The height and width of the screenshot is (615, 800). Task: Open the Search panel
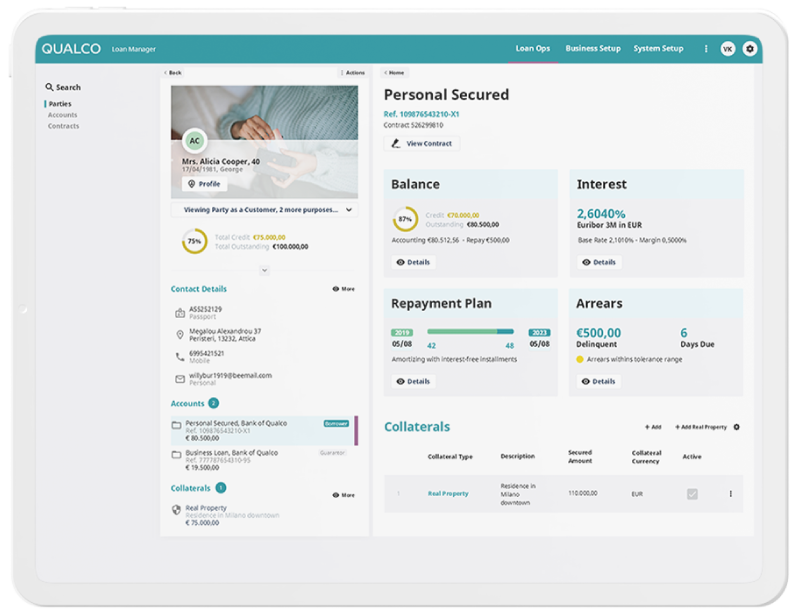pyautogui.click(x=63, y=87)
